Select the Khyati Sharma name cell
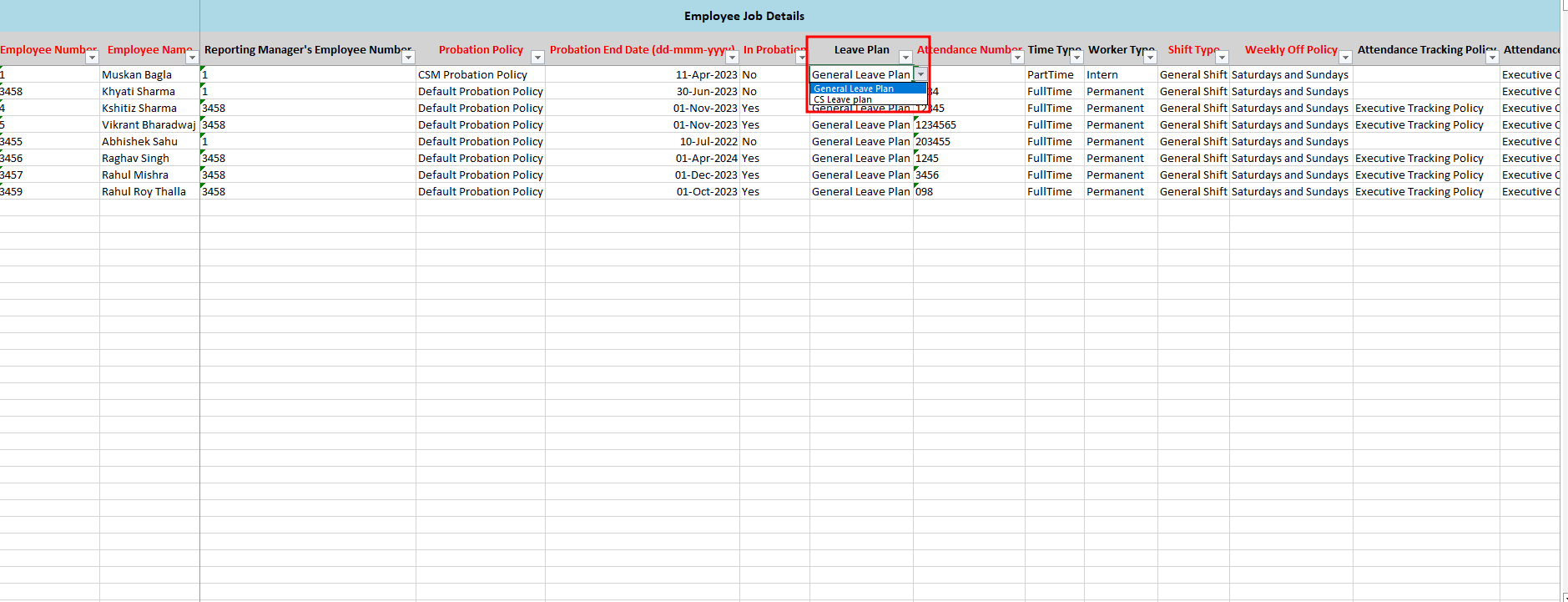Image resolution: width=1568 pixels, height=602 pixels. click(x=139, y=91)
